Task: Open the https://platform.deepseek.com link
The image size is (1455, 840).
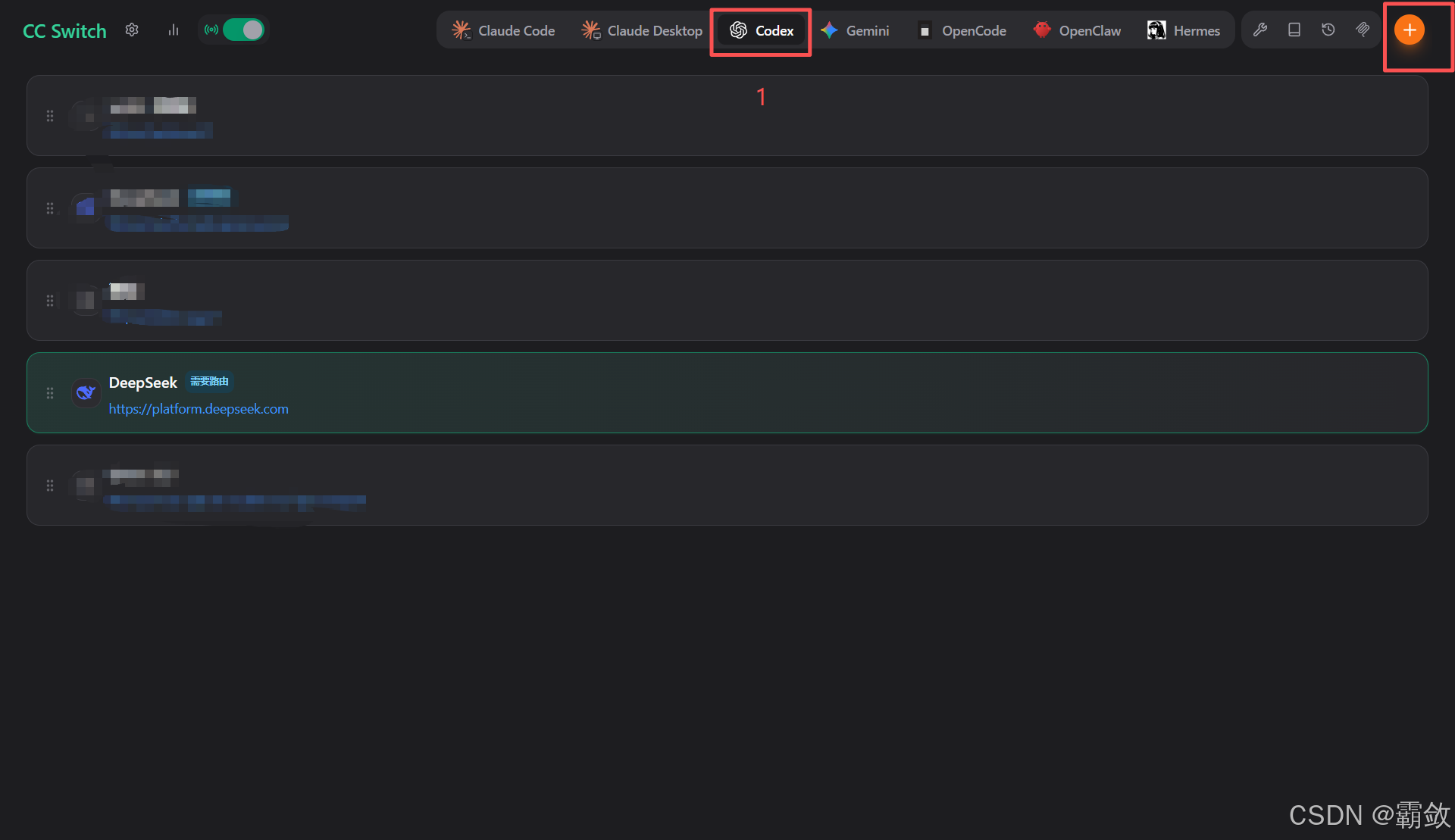Action: click(x=199, y=409)
